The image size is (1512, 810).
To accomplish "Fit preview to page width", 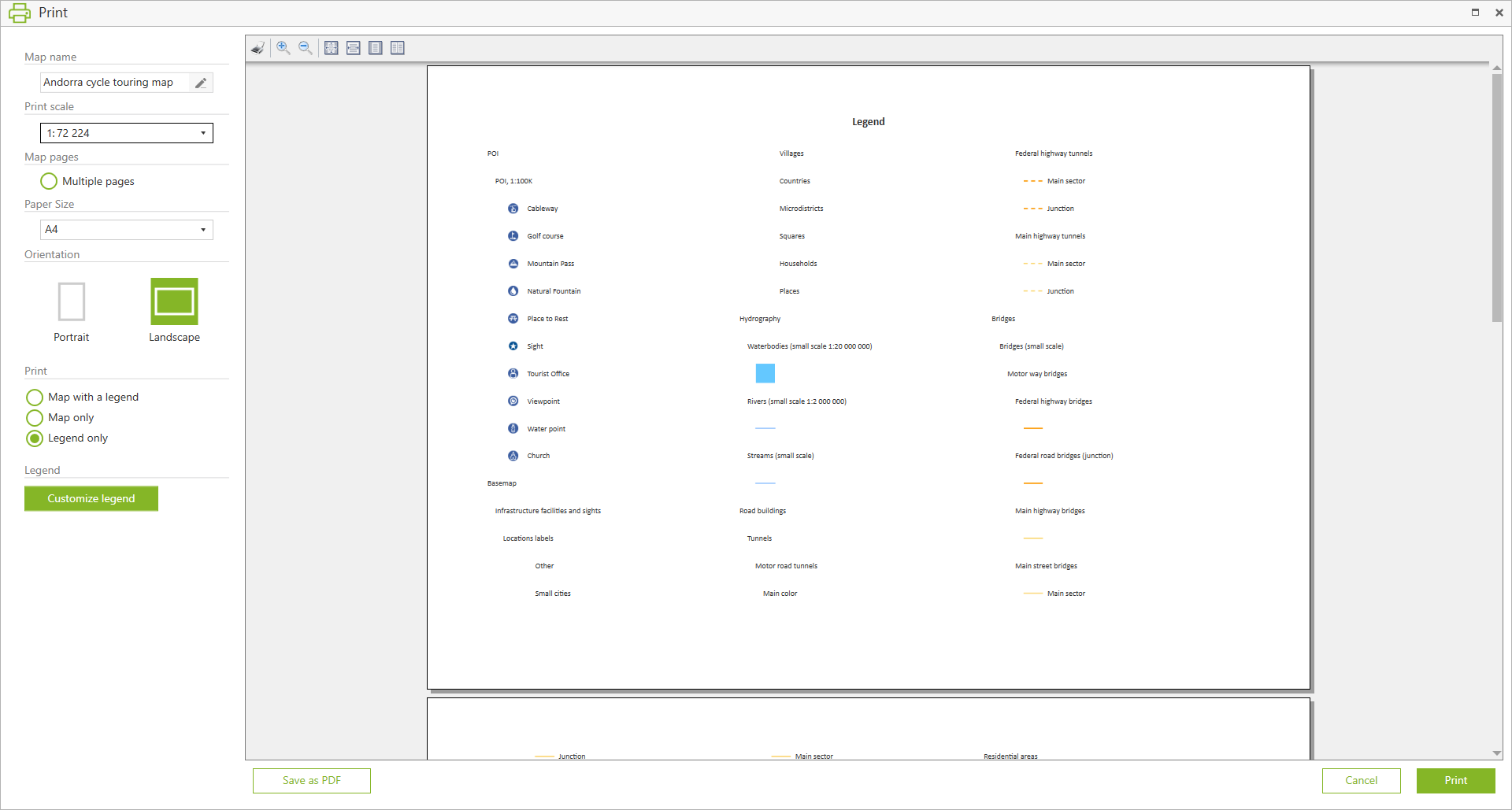I will [x=354, y=48].
